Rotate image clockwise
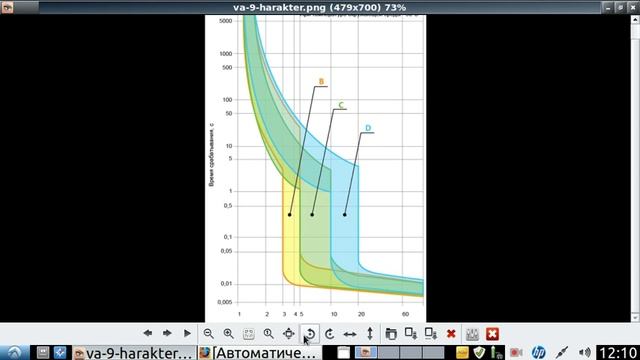This screenshot has height=360, width=640. 330,333
